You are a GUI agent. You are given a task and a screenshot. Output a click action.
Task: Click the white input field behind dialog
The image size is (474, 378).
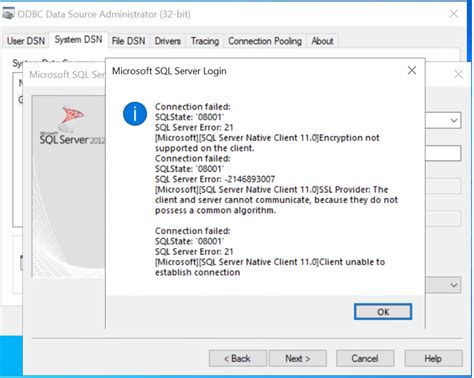443,153
